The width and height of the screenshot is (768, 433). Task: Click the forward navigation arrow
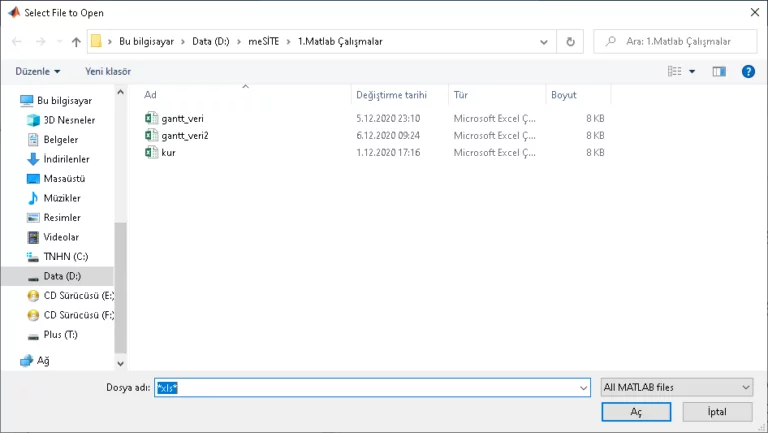(x=40, y=42)
